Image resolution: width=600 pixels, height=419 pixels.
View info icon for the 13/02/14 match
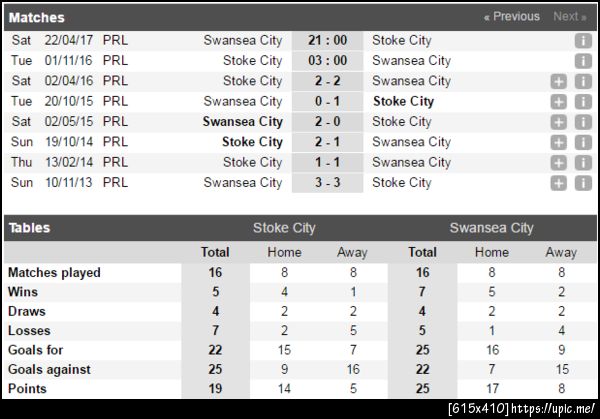point(583,162)
